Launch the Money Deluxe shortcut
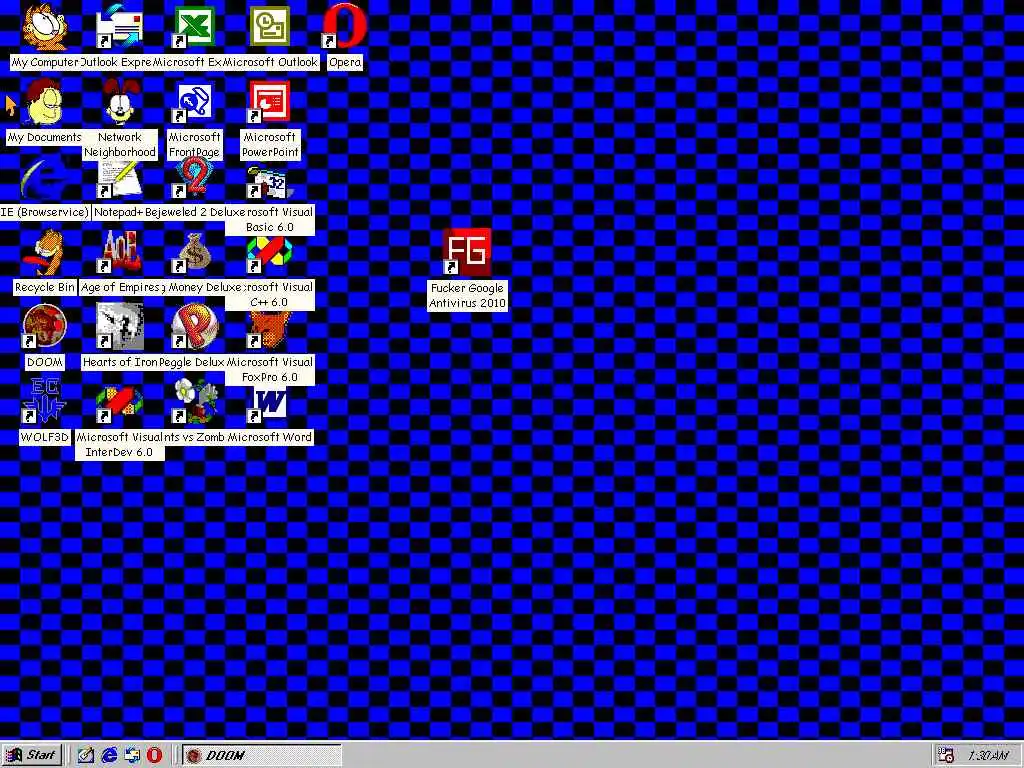This screenshot has height=768, width=1024. [194, 252]
